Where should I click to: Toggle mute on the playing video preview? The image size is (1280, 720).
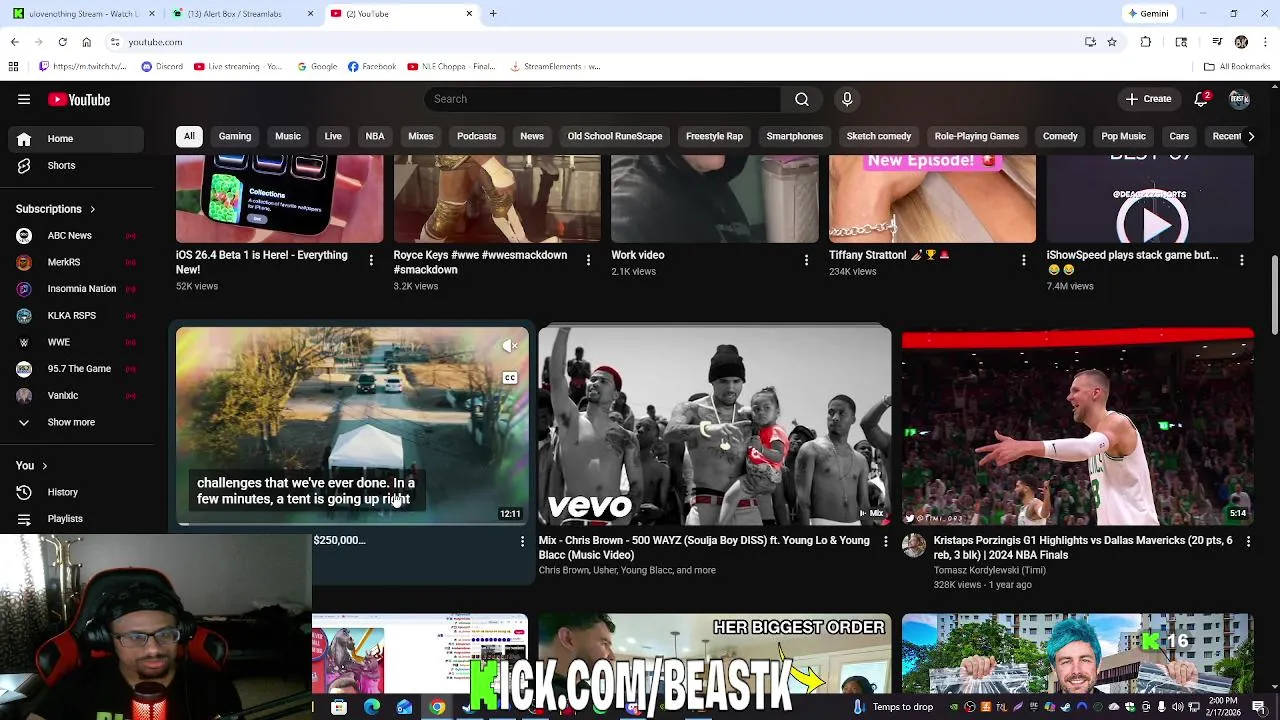click(x=510, y=346)
